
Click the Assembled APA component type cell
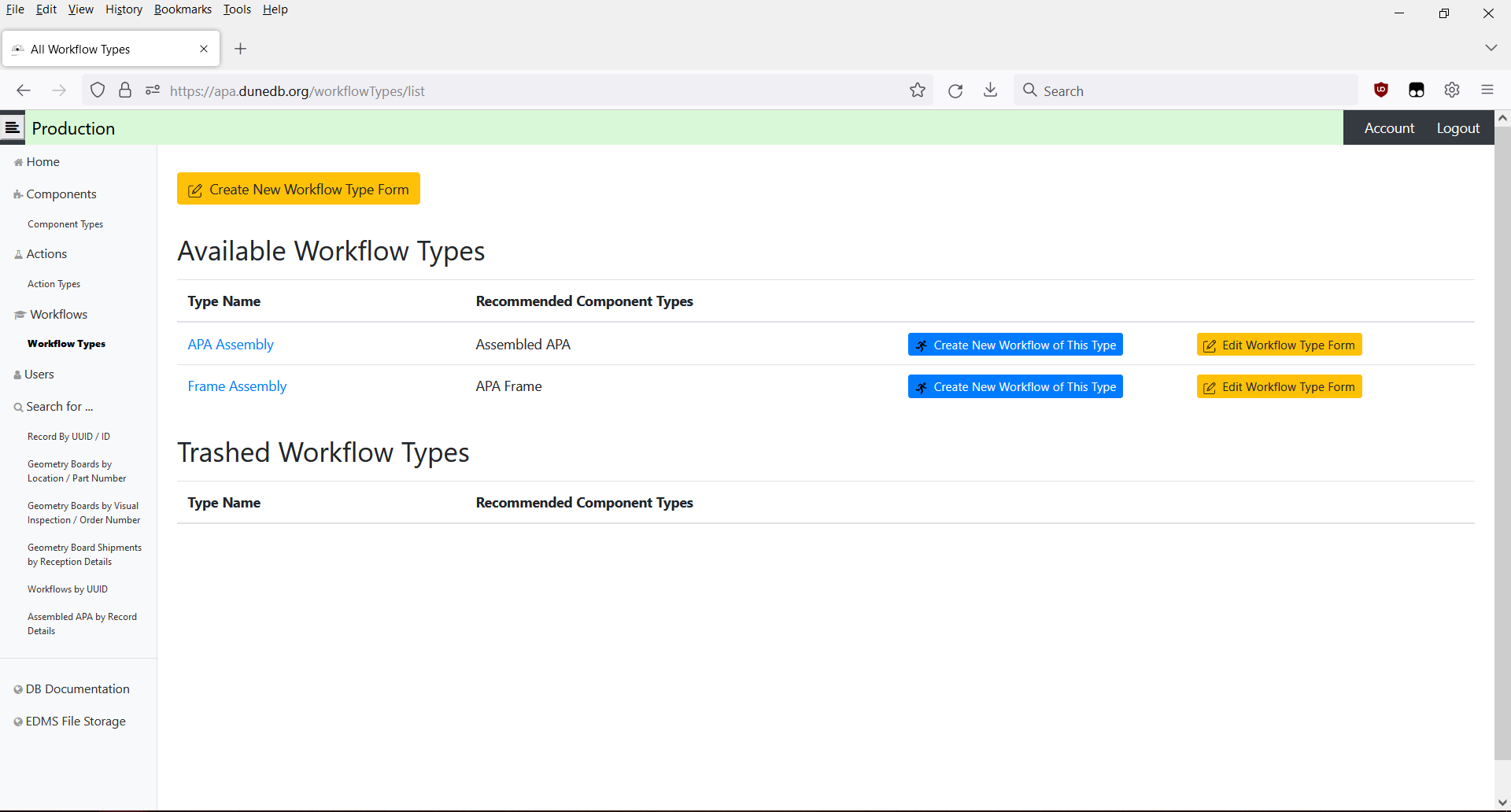pos(523,345)
